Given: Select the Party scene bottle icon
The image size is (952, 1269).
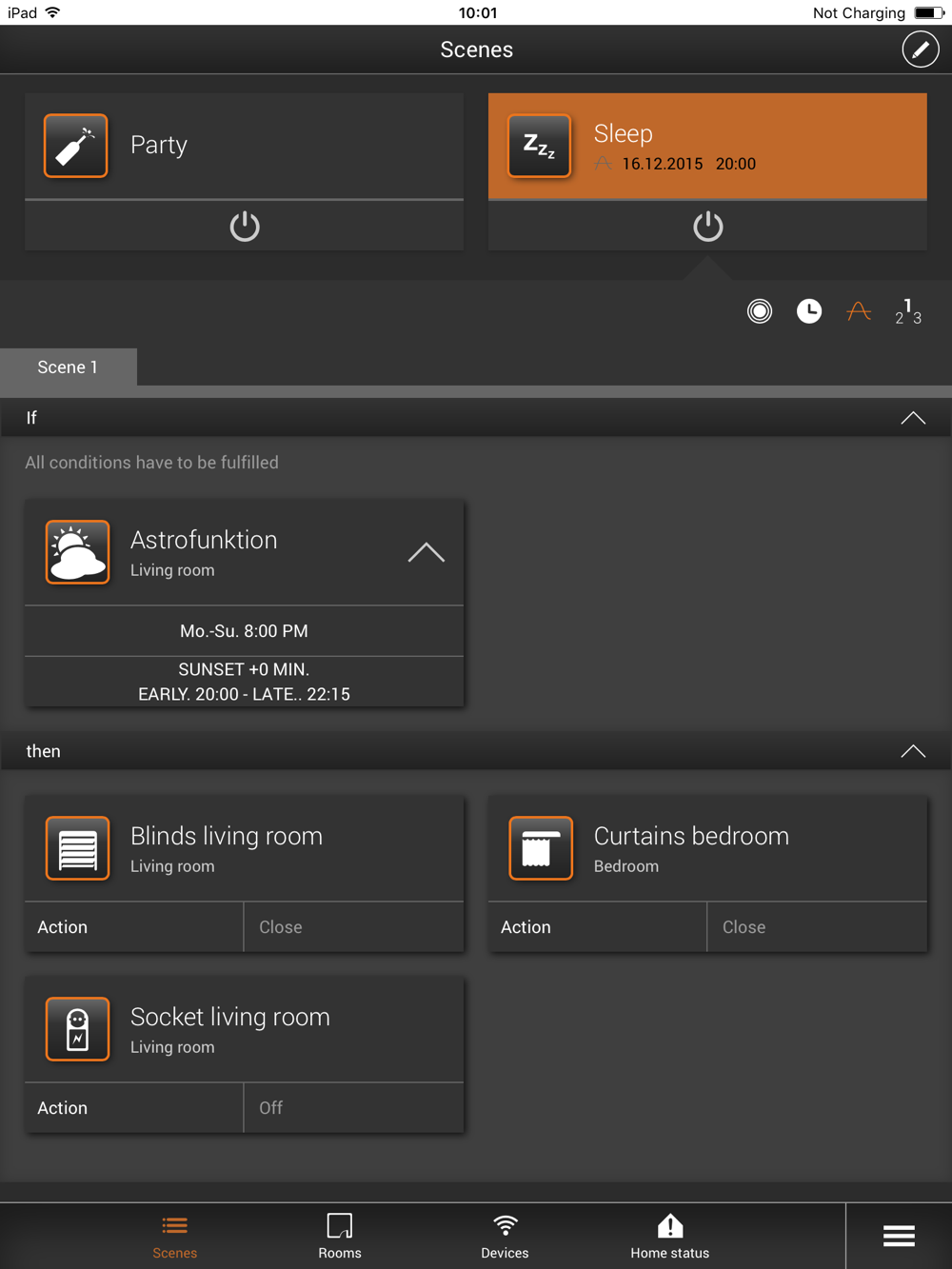Looking at the screenshot, I should (76, 146).
